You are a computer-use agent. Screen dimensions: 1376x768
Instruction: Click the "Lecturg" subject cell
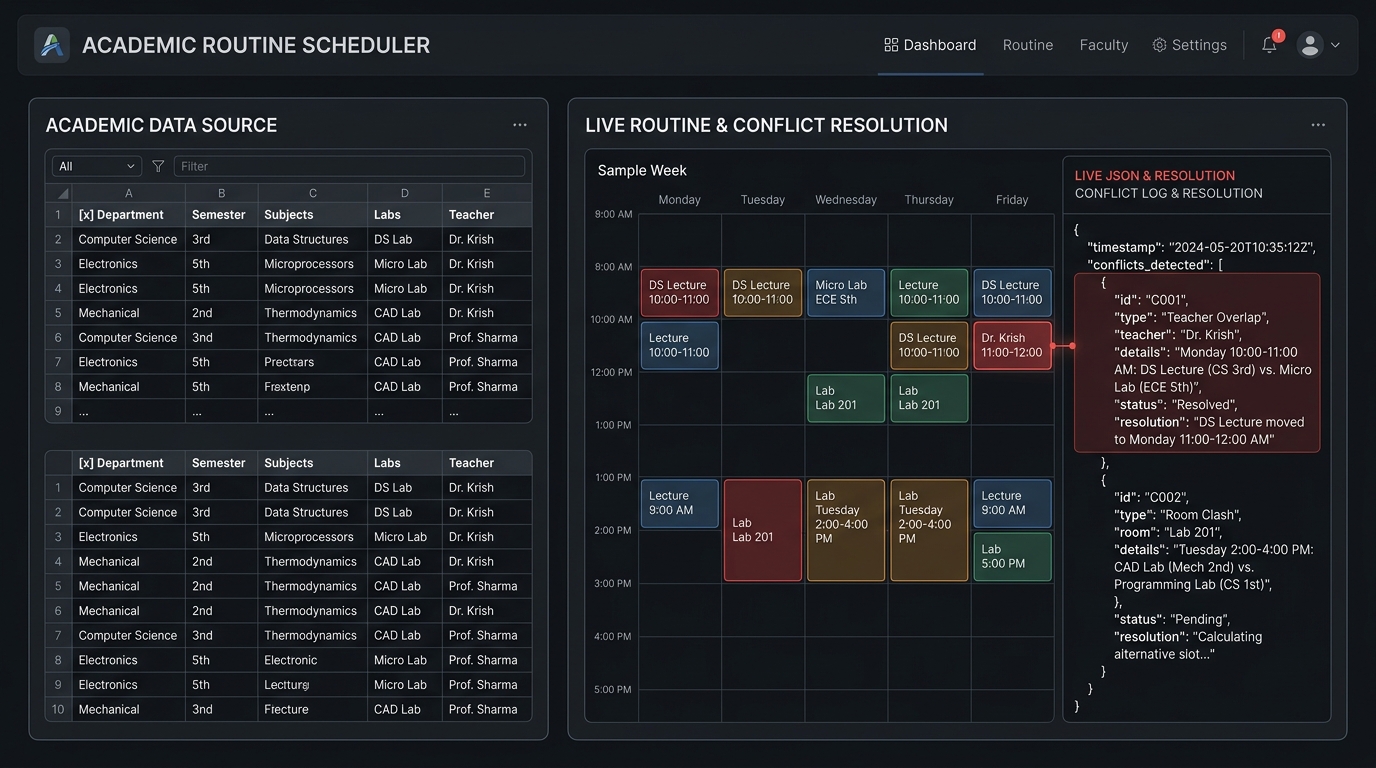[313, 685]
